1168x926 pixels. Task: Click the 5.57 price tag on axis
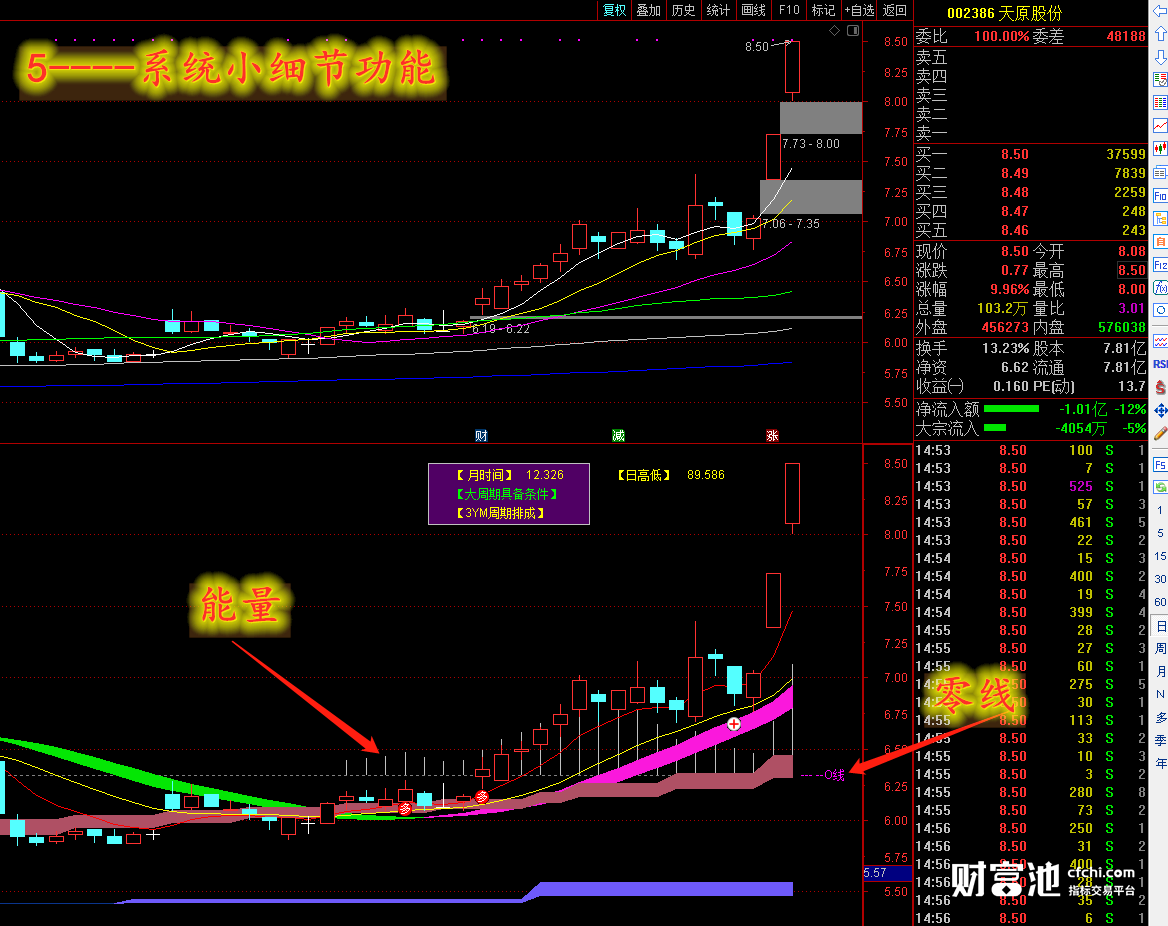pyautogui.click(x=886, y=873)
